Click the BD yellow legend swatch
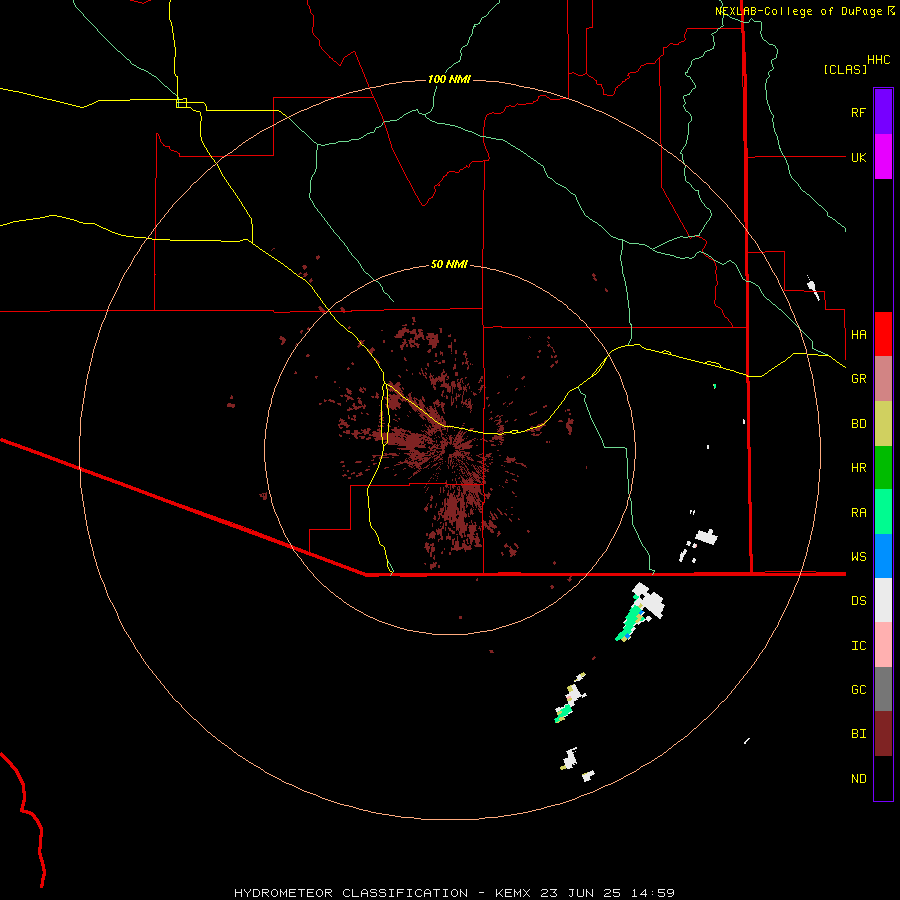 tap(883, 424)
